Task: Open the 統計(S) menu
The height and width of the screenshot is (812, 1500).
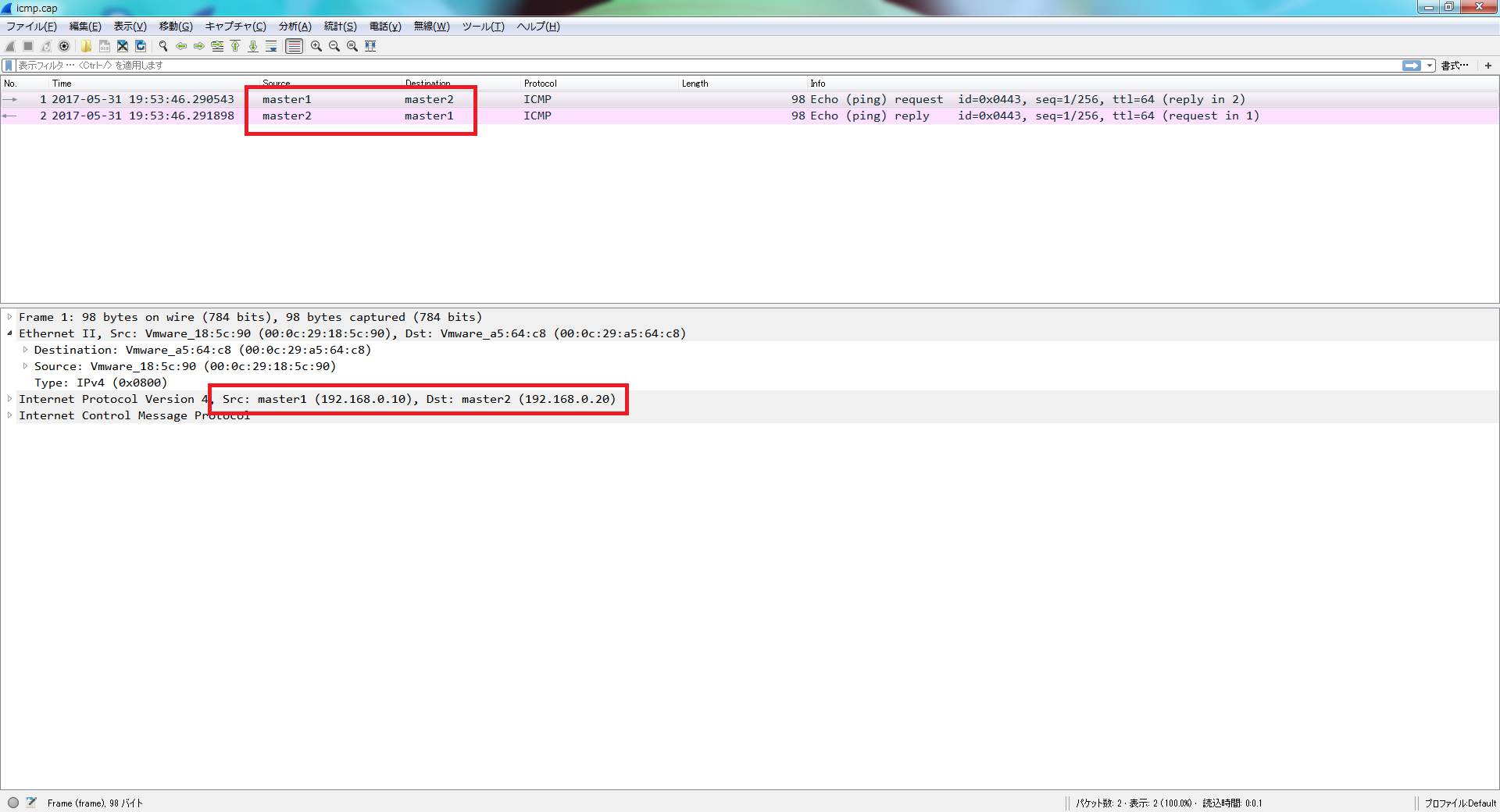Action: click(x=339, y=26)
